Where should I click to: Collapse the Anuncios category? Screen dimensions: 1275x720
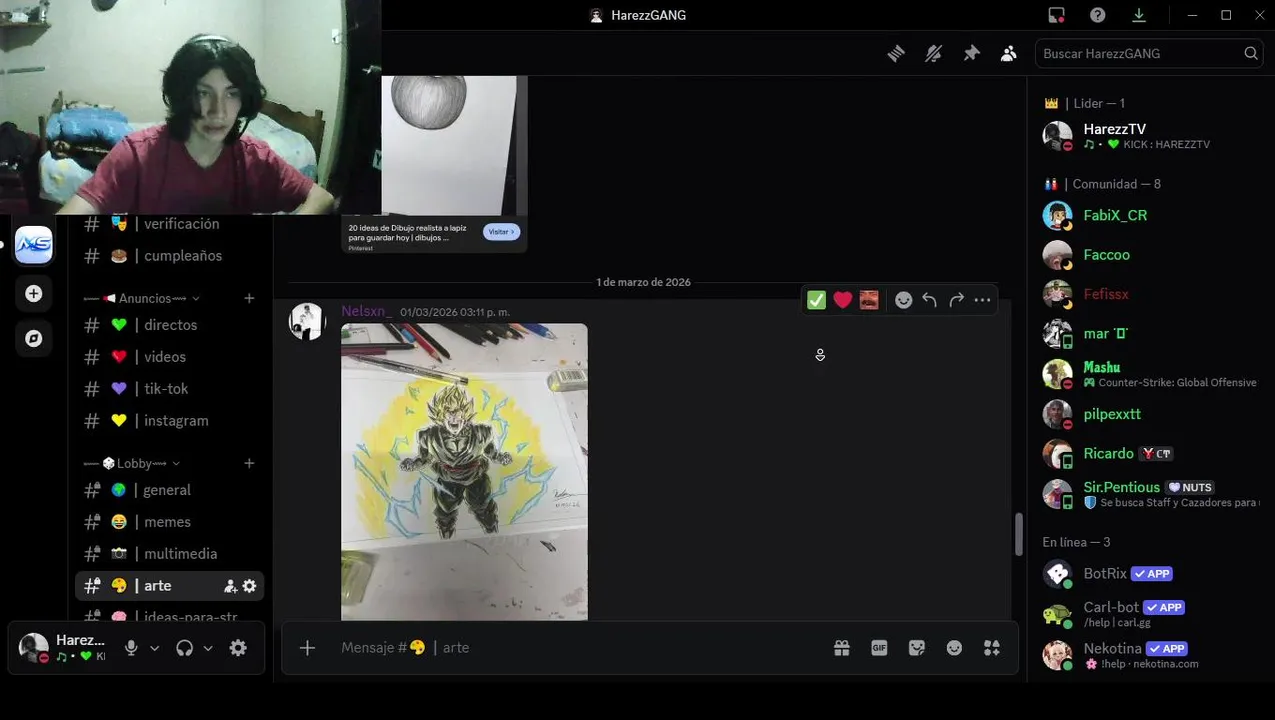pos(141,298)
